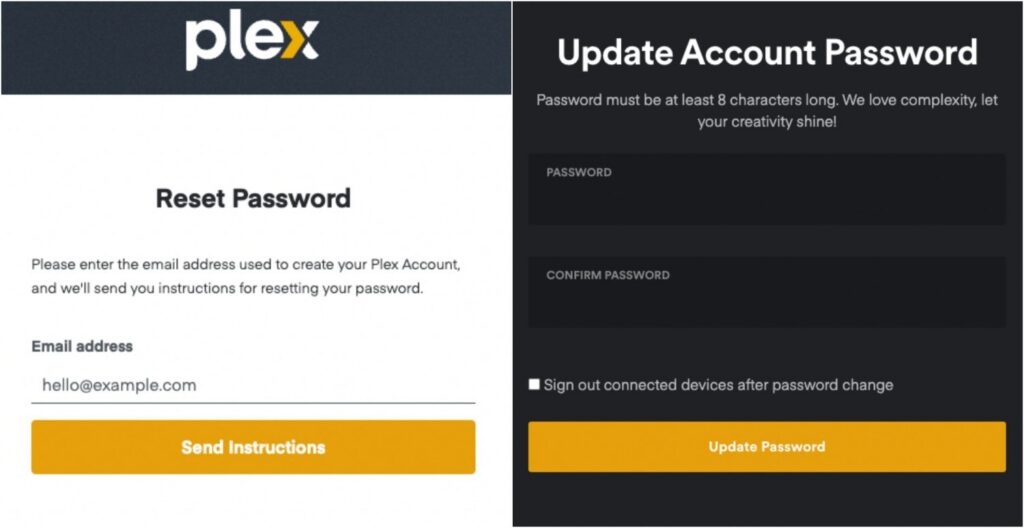Click the hello@example.com placeholder text
This screenshot has width=1024, height=528.
pos(119,385)
